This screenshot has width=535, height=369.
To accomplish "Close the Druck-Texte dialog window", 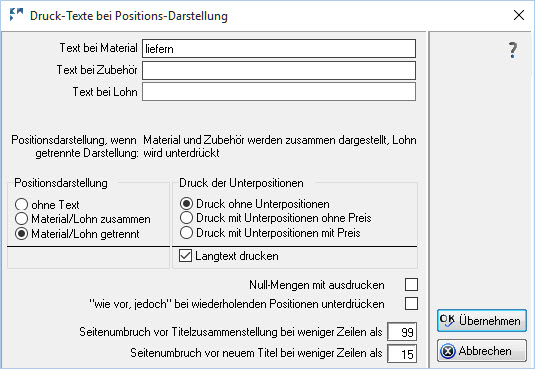I will 519,15.
